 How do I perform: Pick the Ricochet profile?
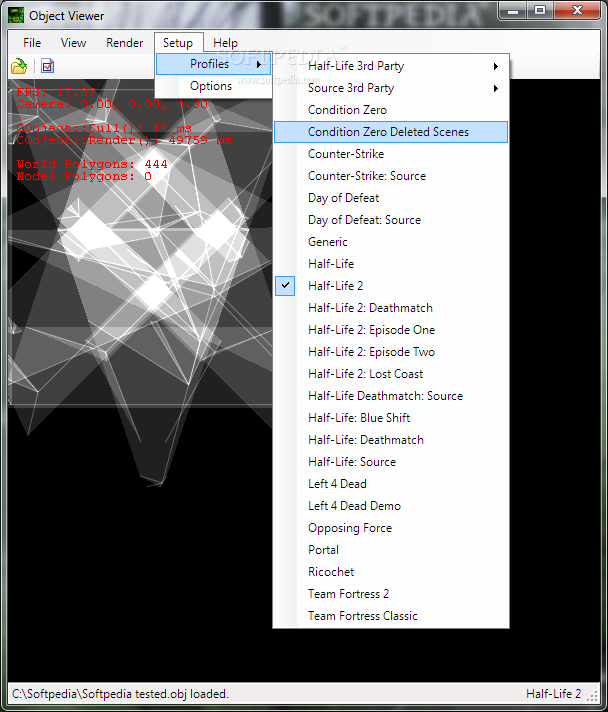pos(391,572)
